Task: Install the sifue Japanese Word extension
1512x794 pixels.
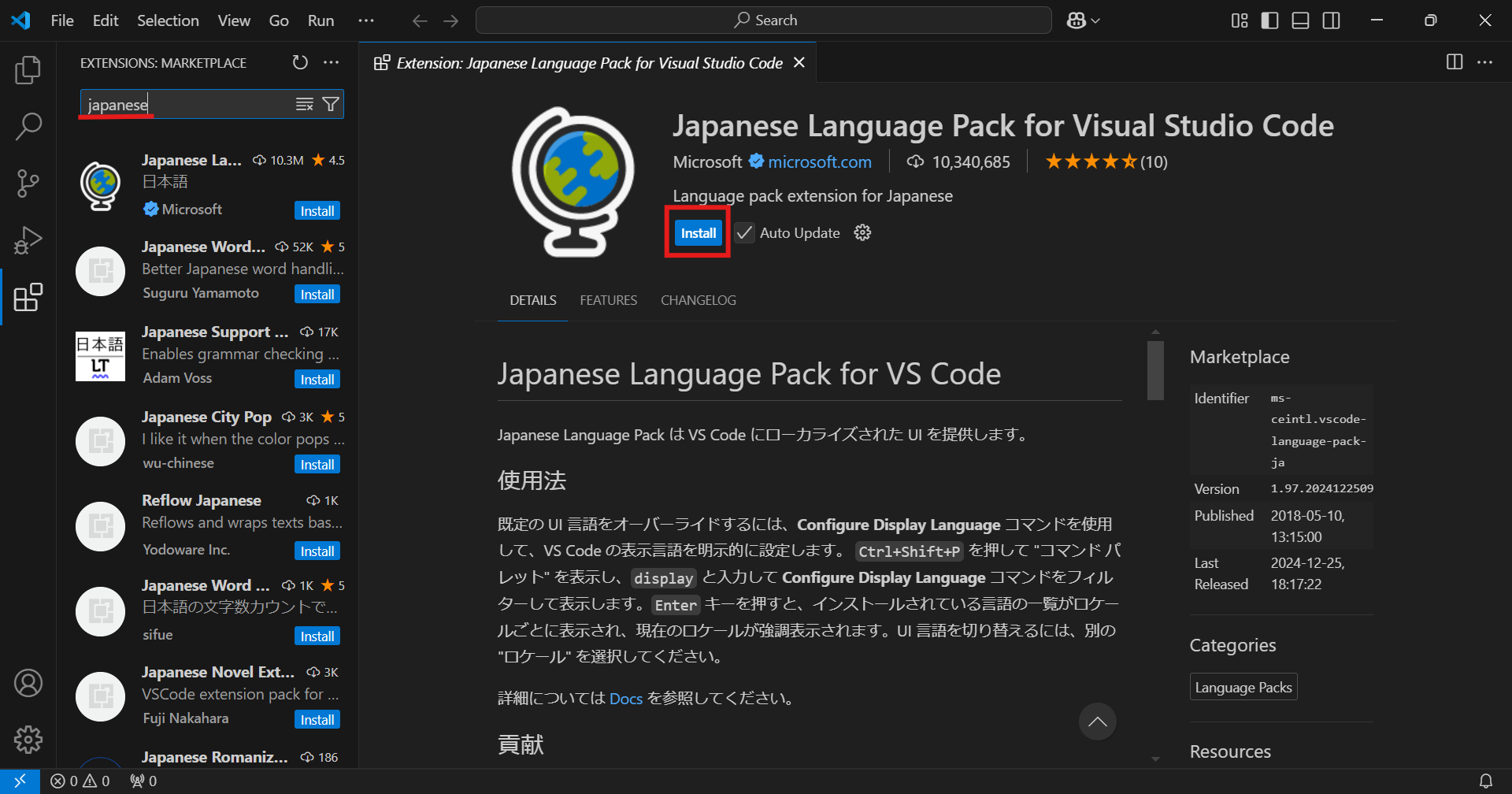Action: click(x=317, y=636)
